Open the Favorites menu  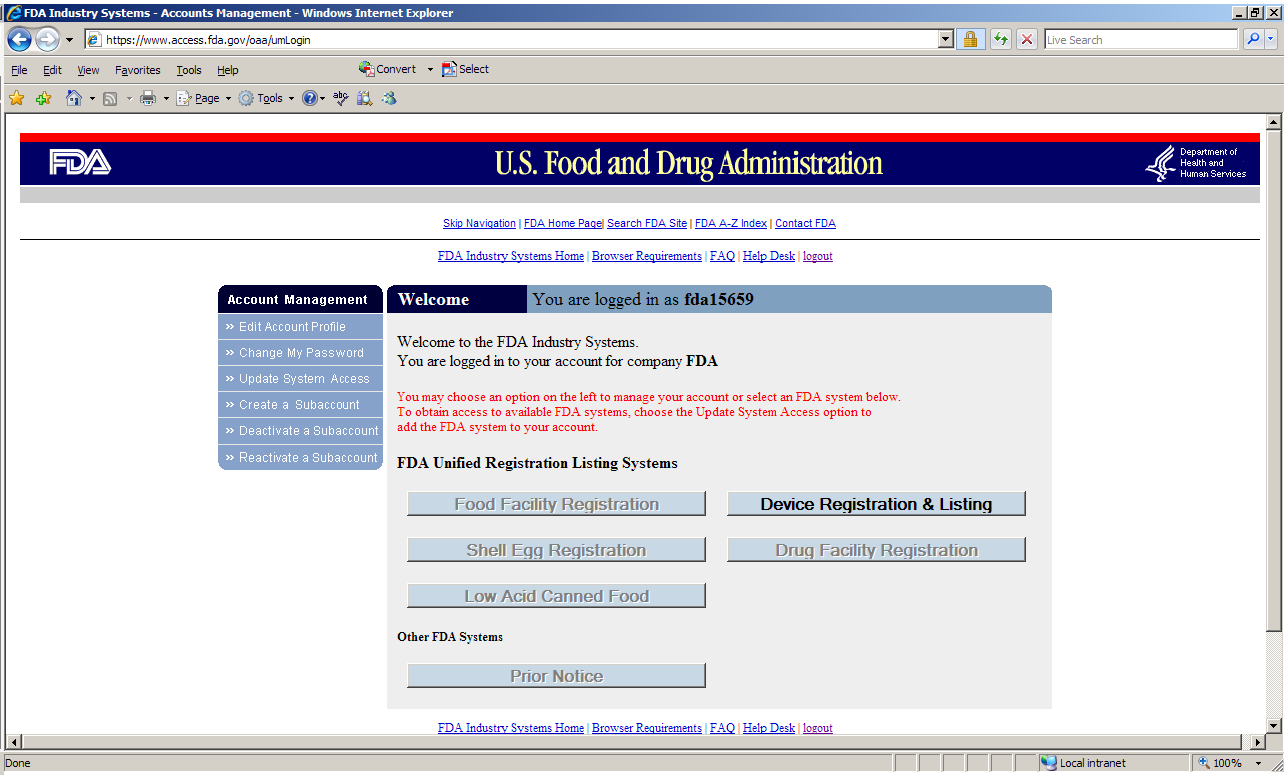tap(138, 70)
